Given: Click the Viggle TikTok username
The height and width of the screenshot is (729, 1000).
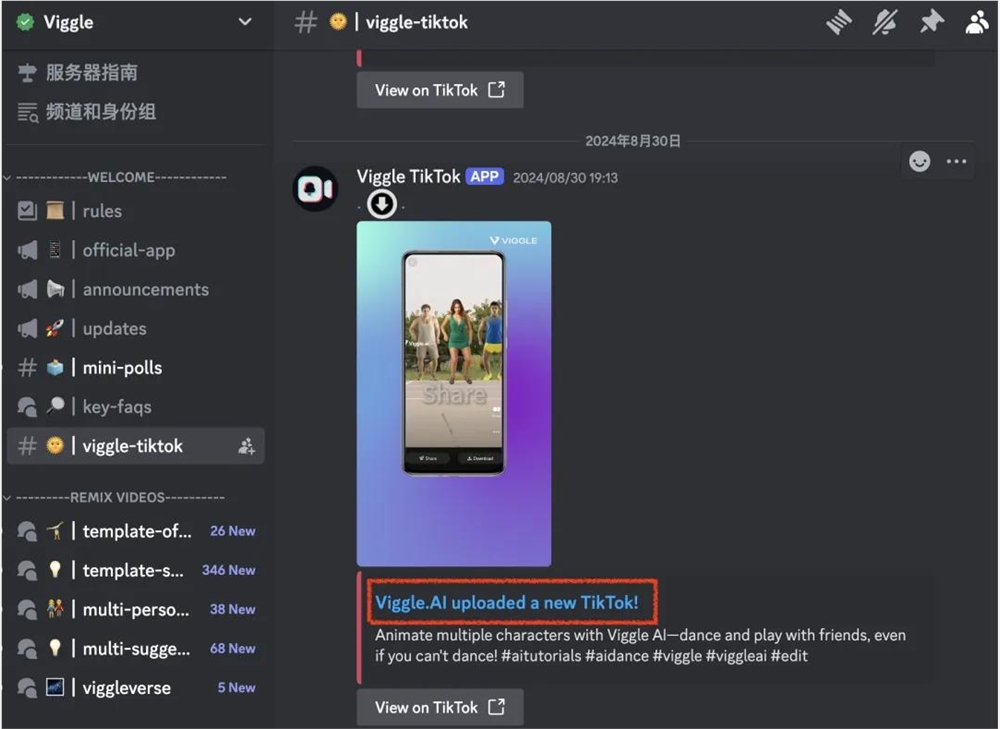Looking at the screenshot, I should pyautogui.click(x=408, y=177).
